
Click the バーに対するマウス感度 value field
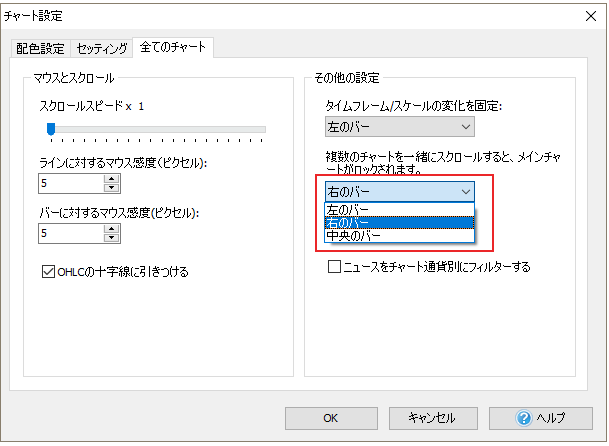click(70, 233)
